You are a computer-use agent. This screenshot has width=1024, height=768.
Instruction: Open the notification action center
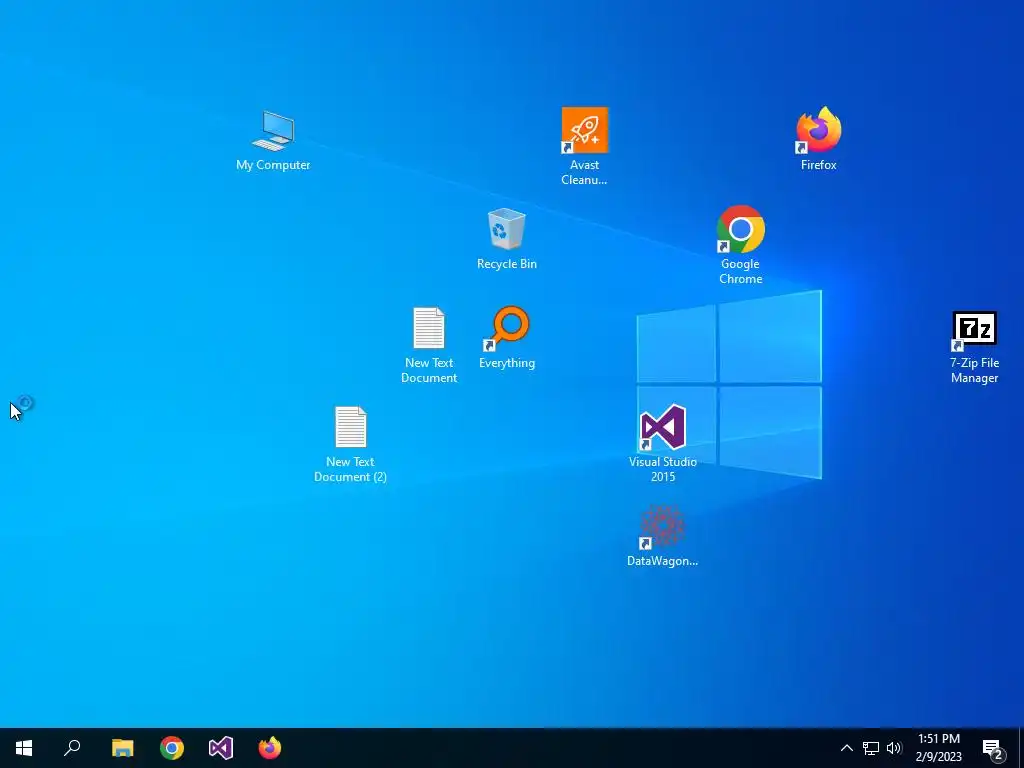[993, 748]
